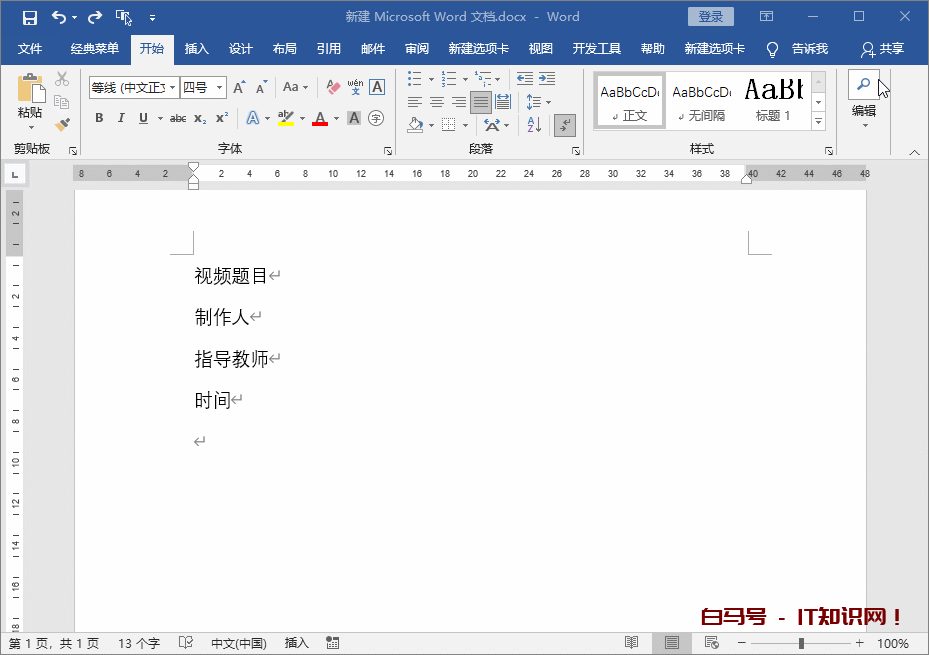Open the 审阅 ribbon tab

(417, 47)
